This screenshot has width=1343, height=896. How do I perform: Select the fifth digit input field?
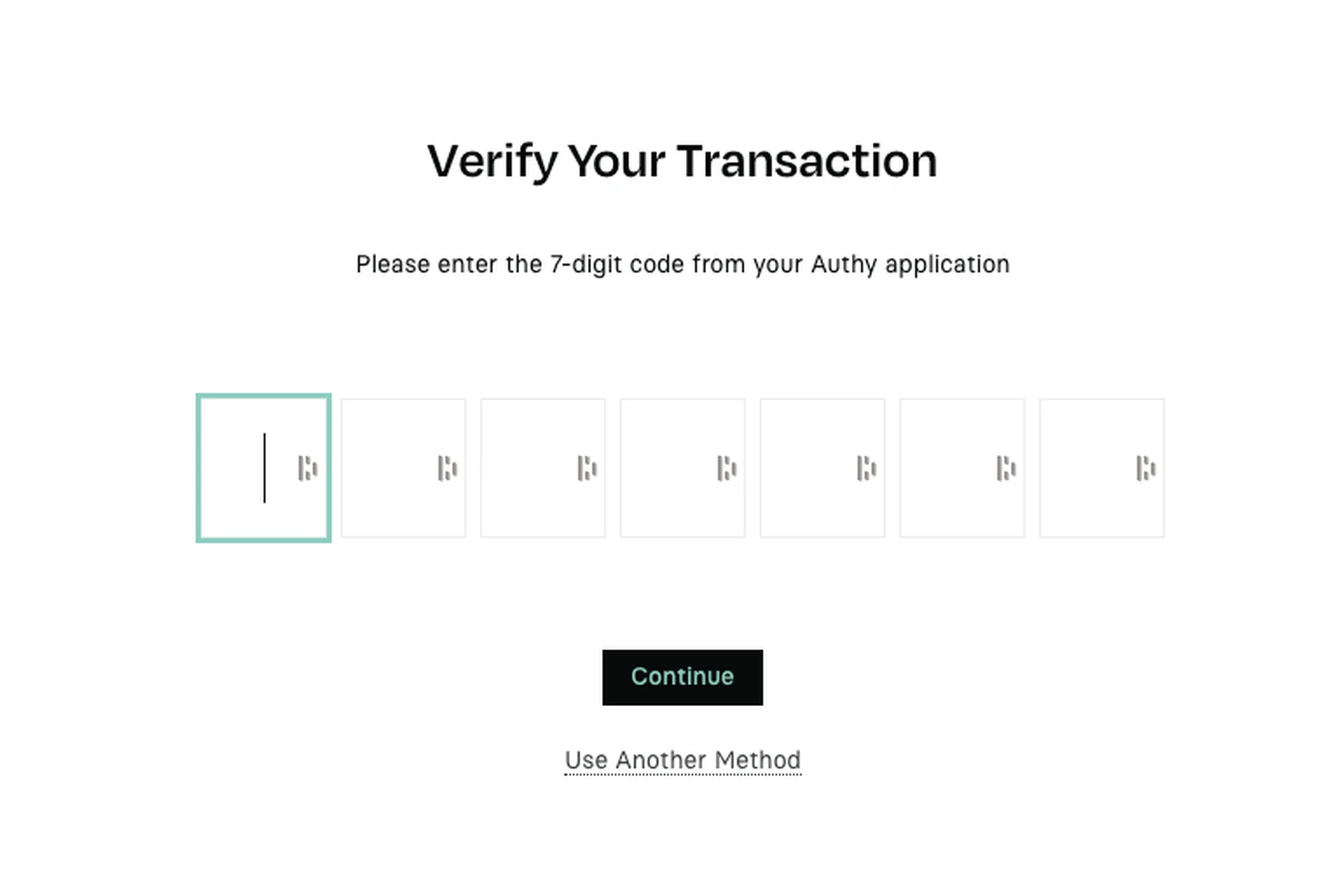[822, 468]
